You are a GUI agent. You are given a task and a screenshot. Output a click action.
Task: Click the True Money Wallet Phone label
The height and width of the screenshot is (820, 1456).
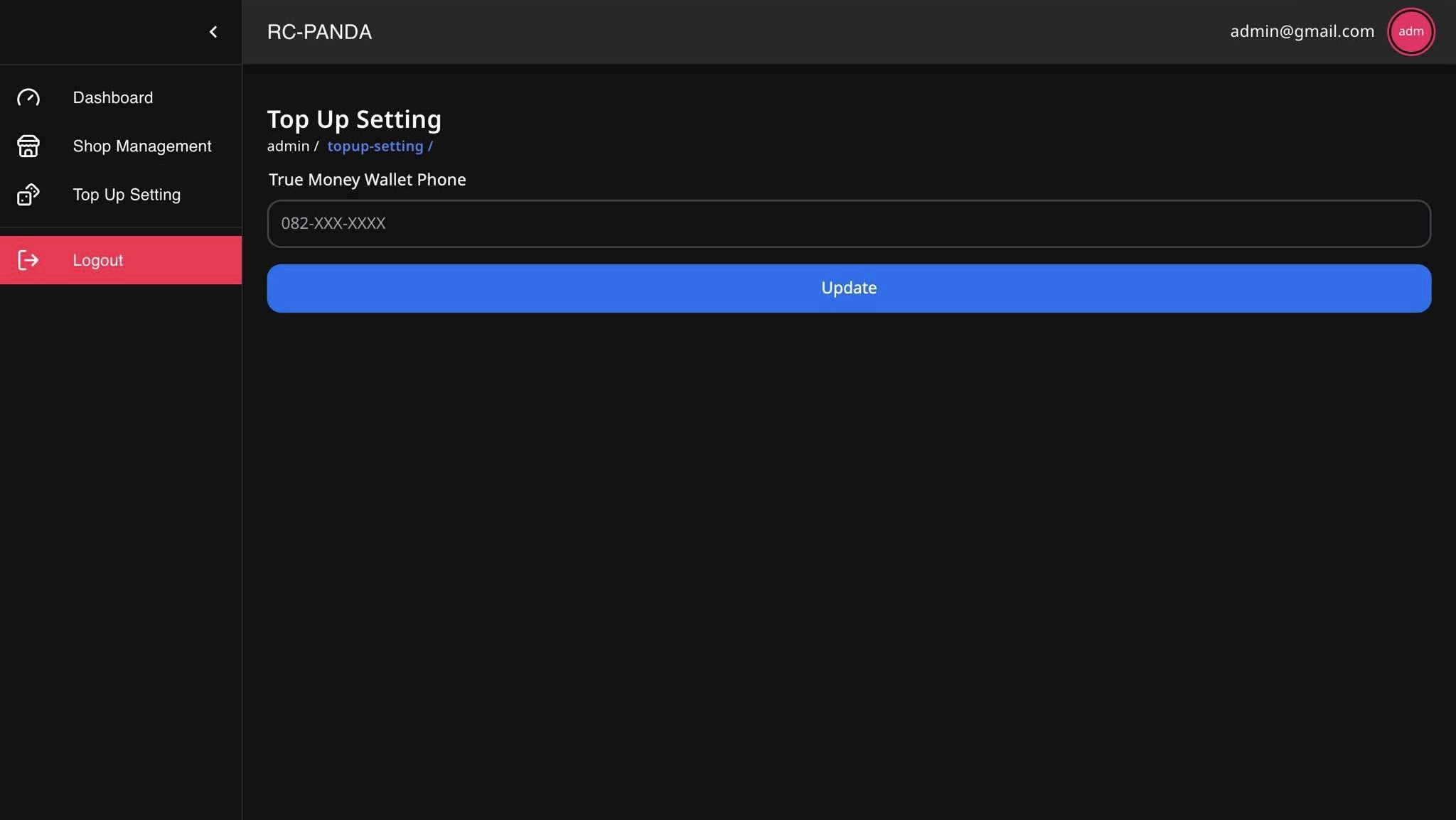367,180
